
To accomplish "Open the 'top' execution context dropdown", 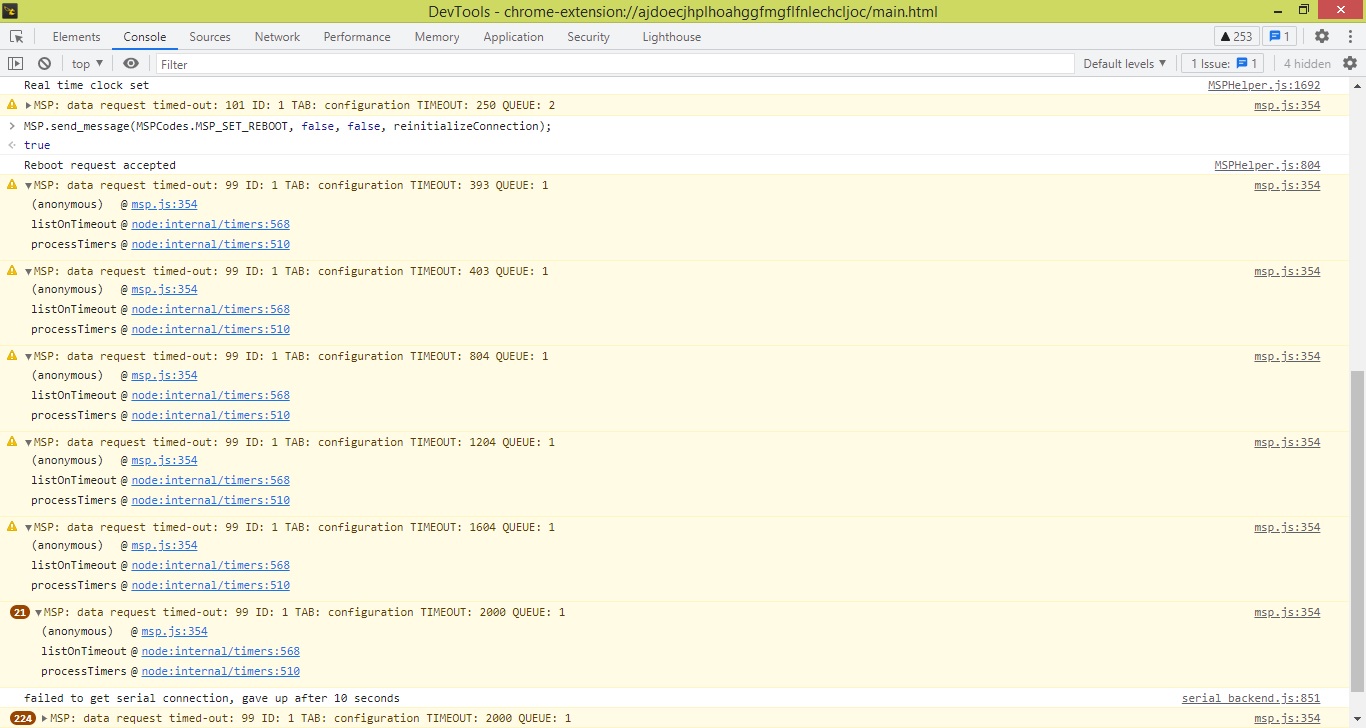I will [85, 63].
